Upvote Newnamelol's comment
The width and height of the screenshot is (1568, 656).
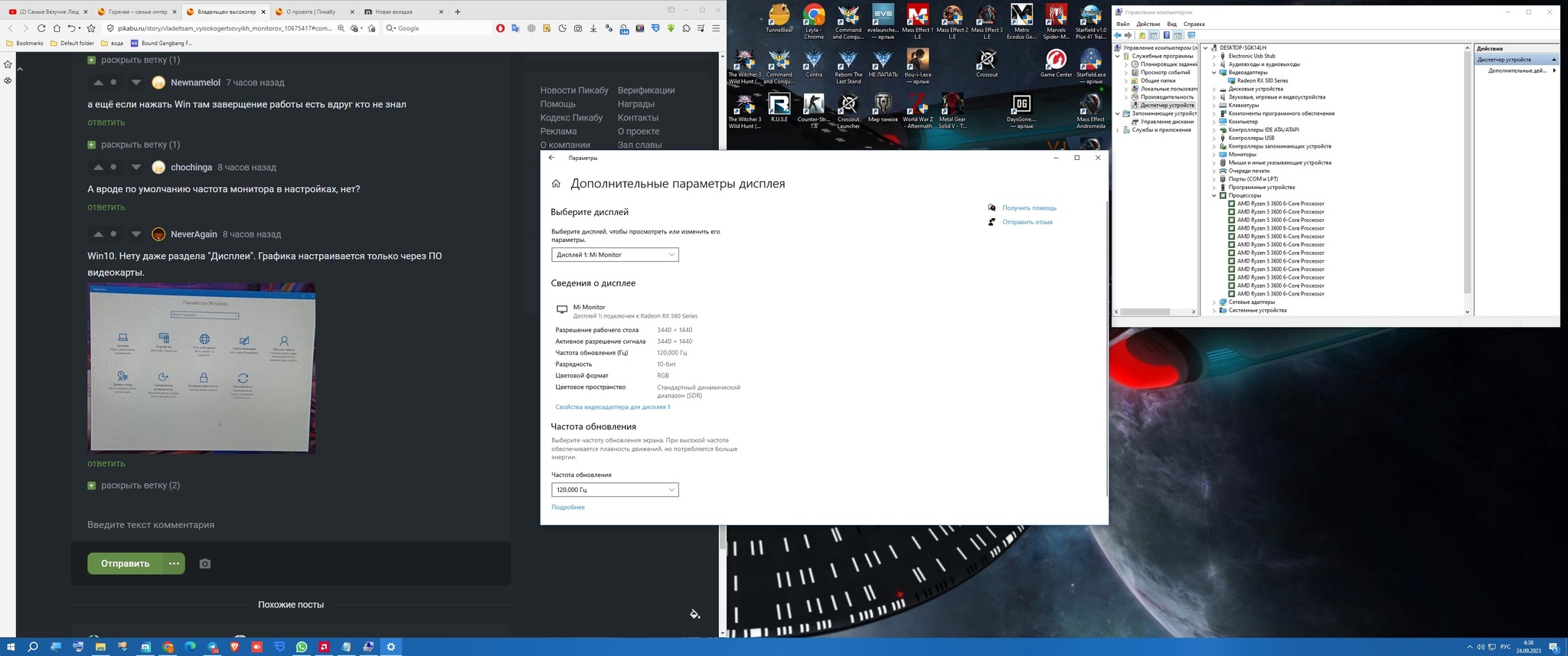pyautogui.click(x=98, y=83)
